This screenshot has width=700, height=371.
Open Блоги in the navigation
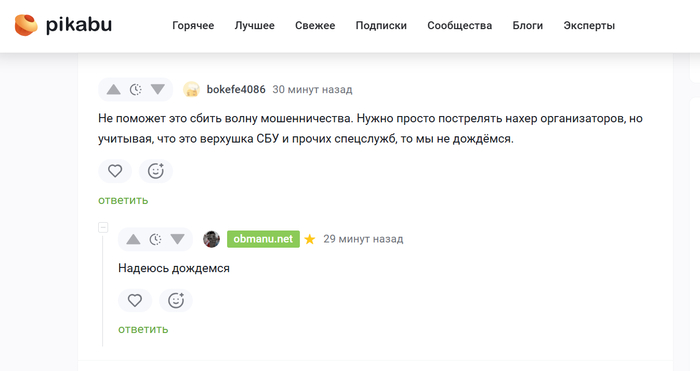pos(528,25)
